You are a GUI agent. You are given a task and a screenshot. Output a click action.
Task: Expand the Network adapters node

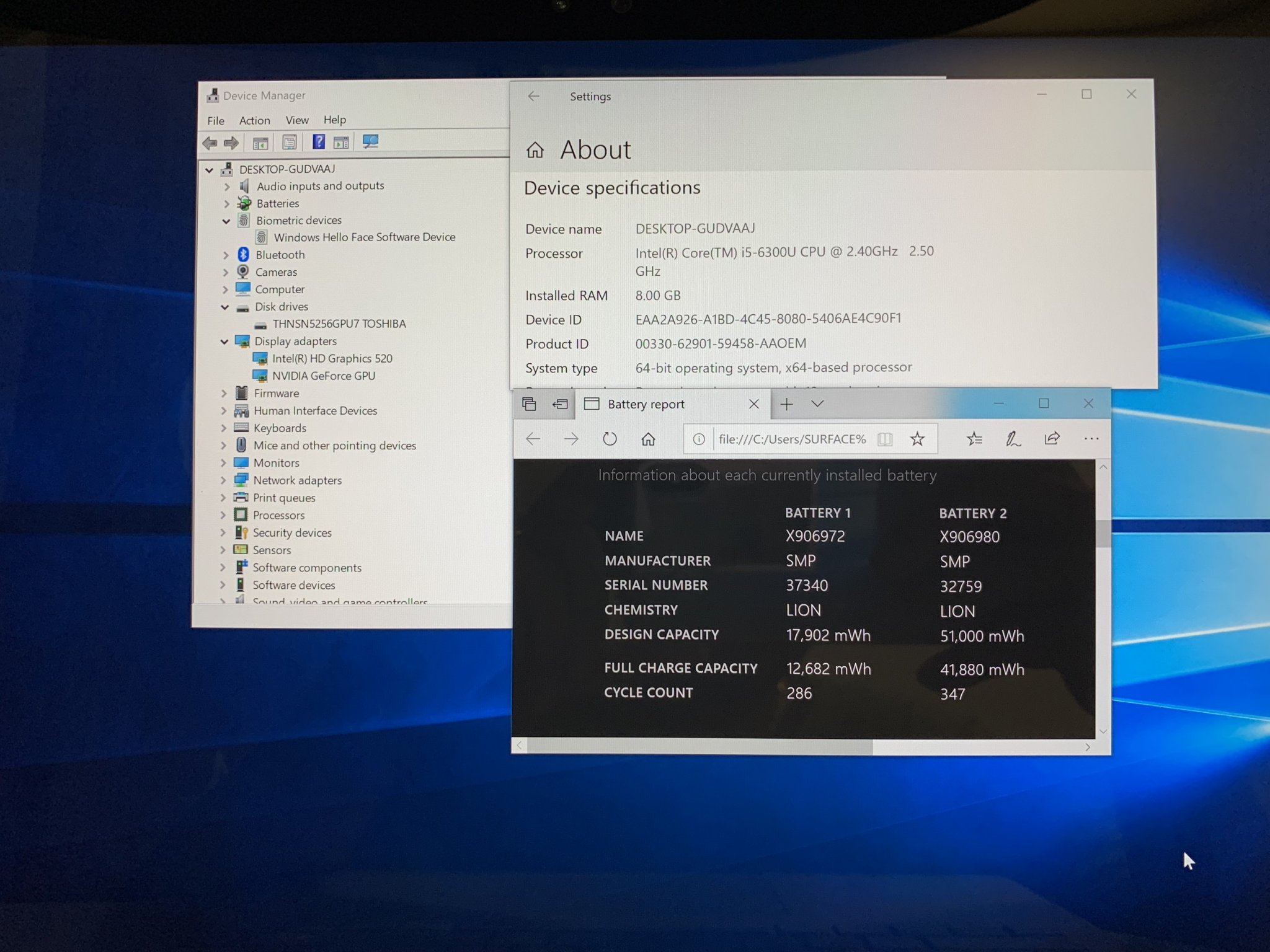click(223, 480)
